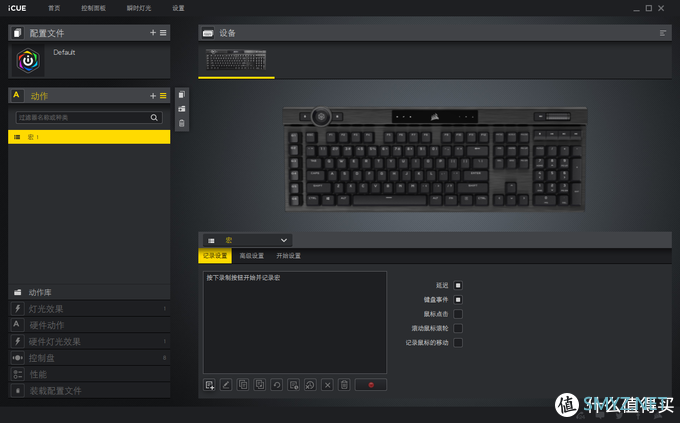Select the 宏 1 action in the list
The height and width of the screenshot is (423, 680).
[89, 137]
